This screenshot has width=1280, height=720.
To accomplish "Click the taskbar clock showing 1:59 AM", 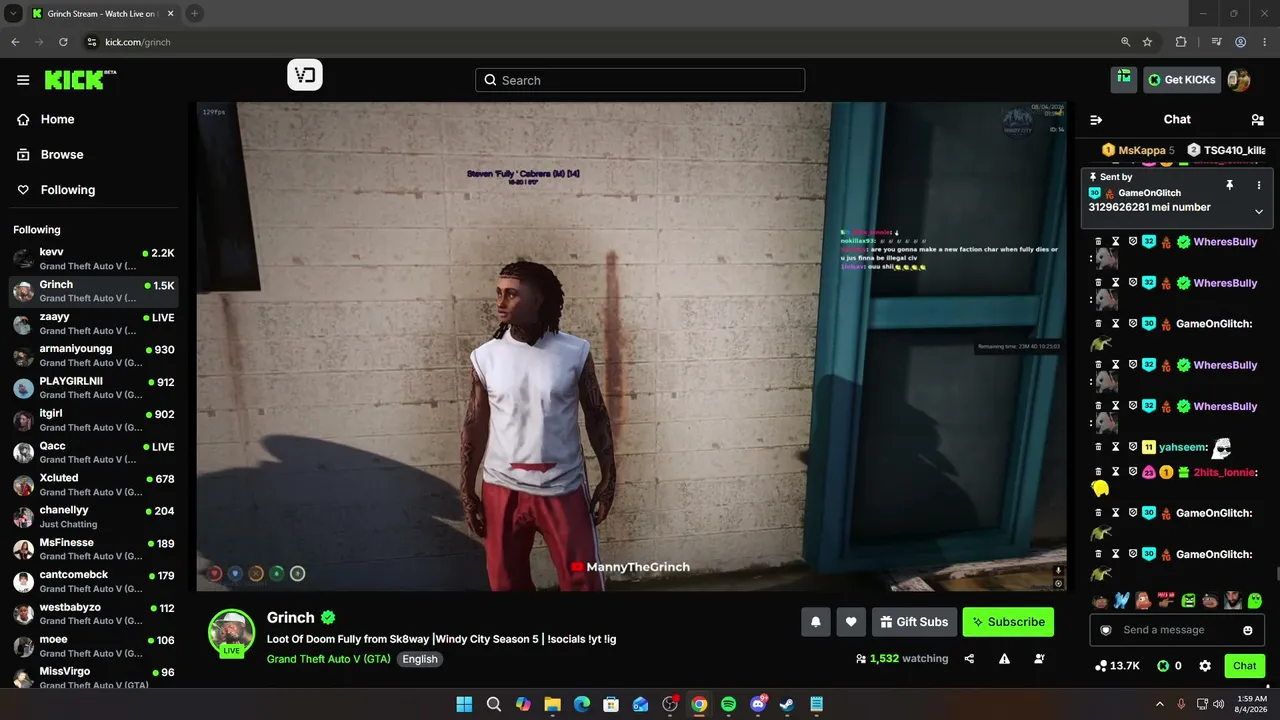I will [x=1252, y=704].
